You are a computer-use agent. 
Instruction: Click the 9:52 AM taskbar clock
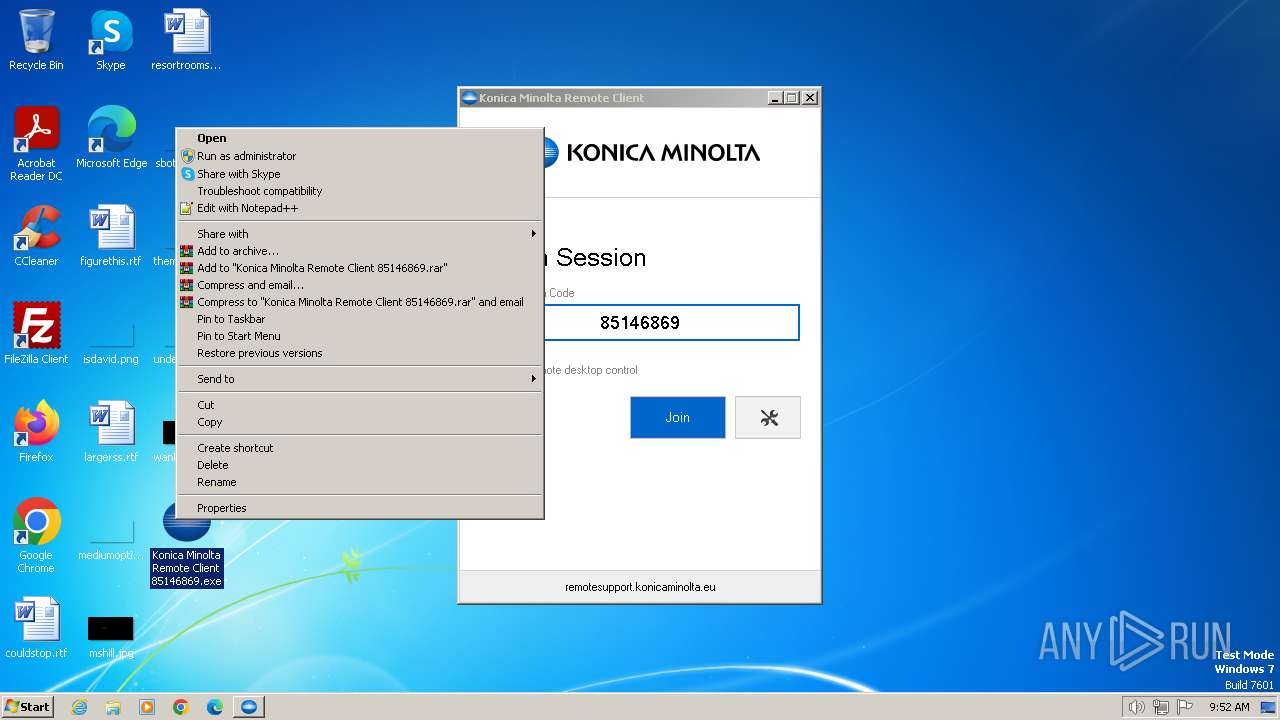pyautogui.click(x=1229, y=707)
